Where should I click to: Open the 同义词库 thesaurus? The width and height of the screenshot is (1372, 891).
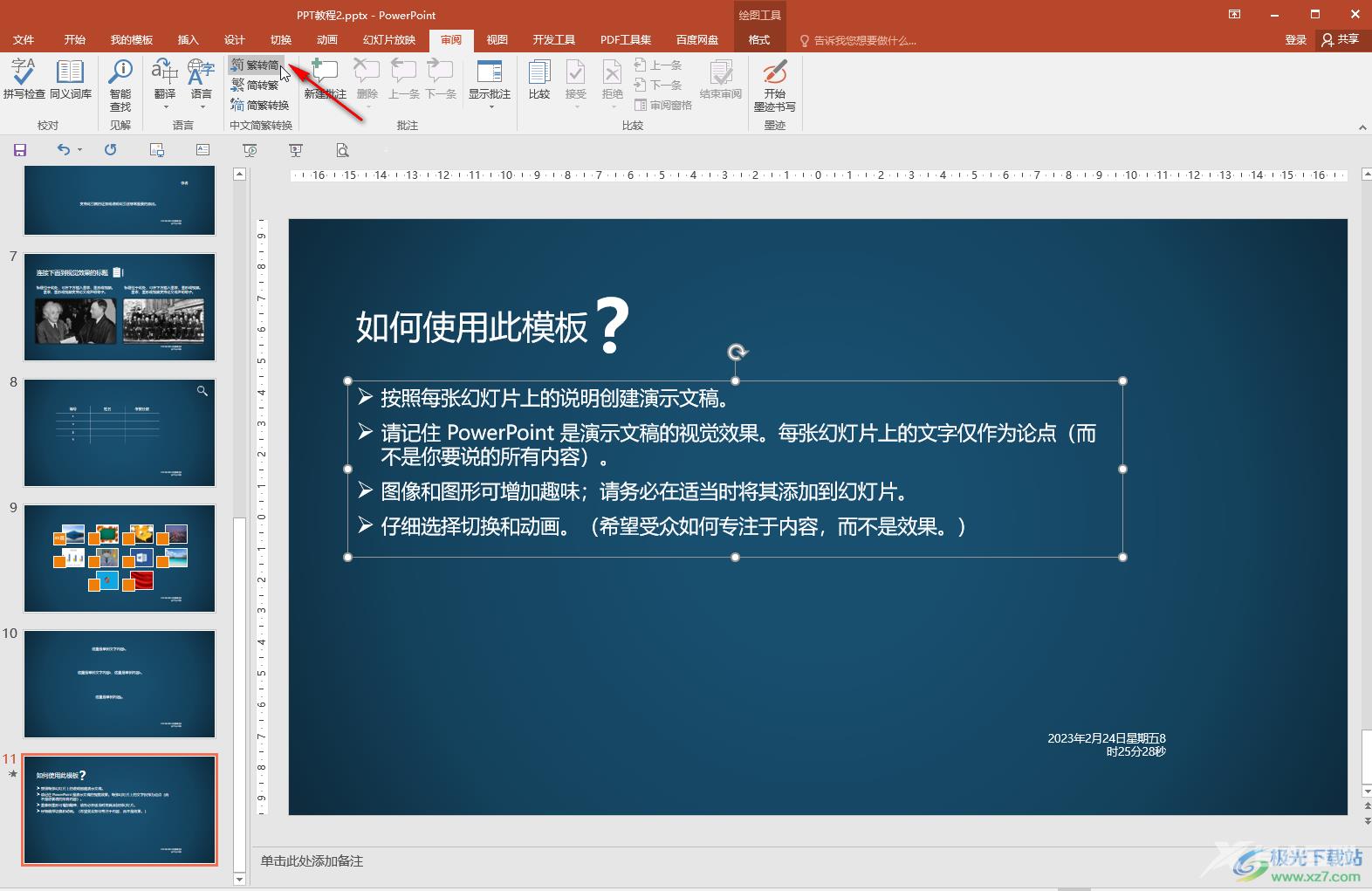click(x=71, y=79)
